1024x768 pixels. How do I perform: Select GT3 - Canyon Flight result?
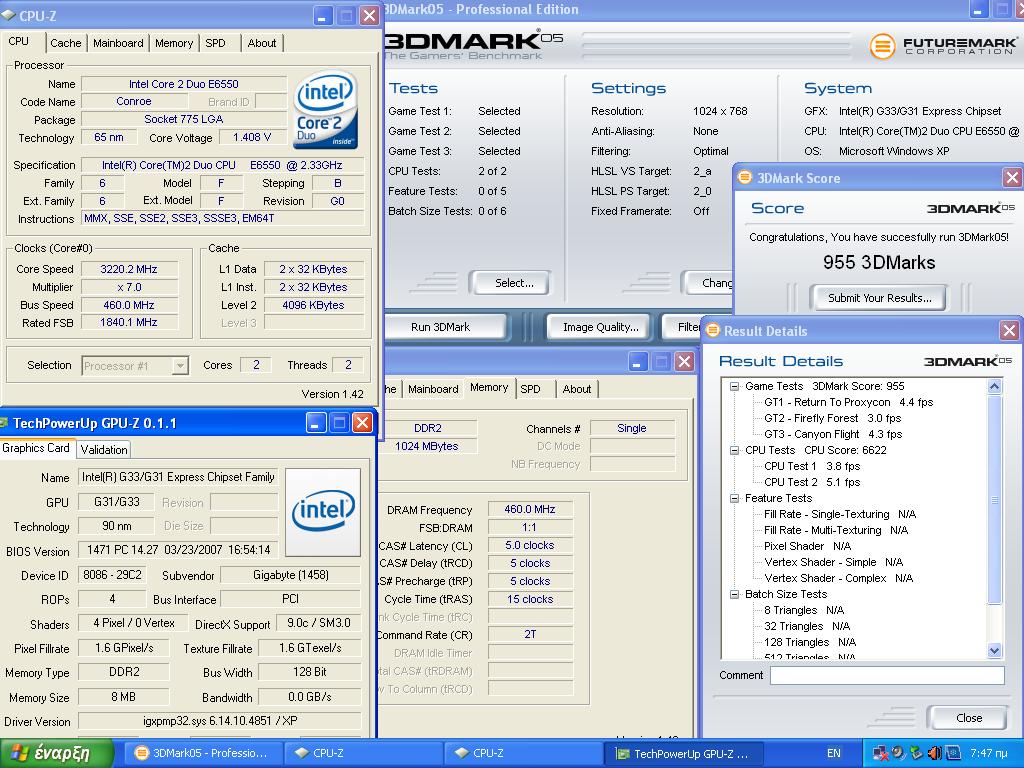click(x=833, y=434)
